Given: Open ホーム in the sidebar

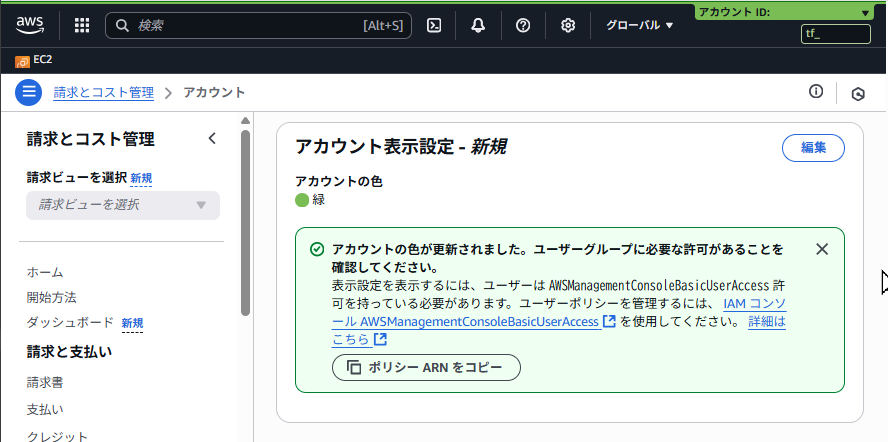Looking at the screenshot, I should (x=45, y=272).
